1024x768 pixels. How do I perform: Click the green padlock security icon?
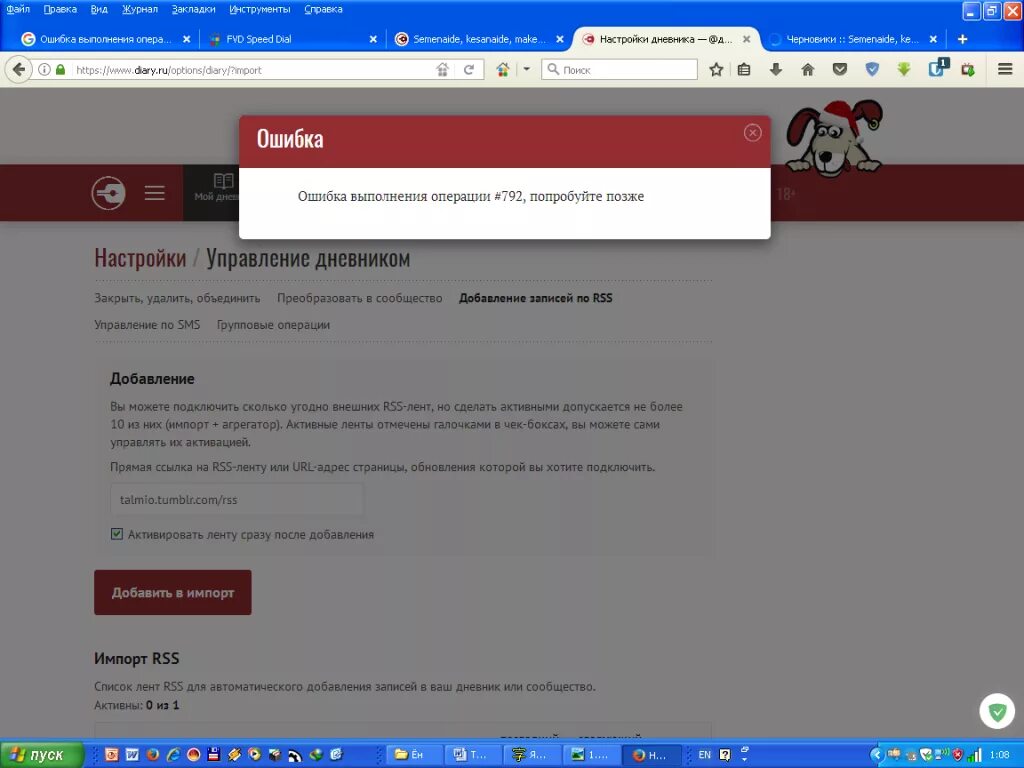(61, 69)
